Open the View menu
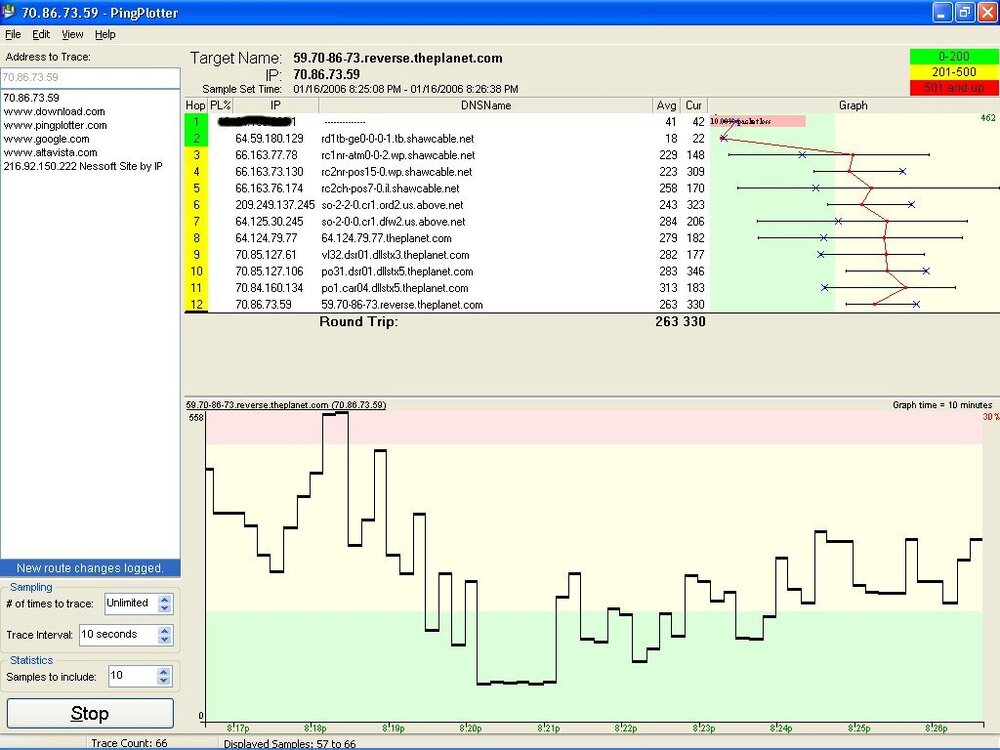 point(73,34)
